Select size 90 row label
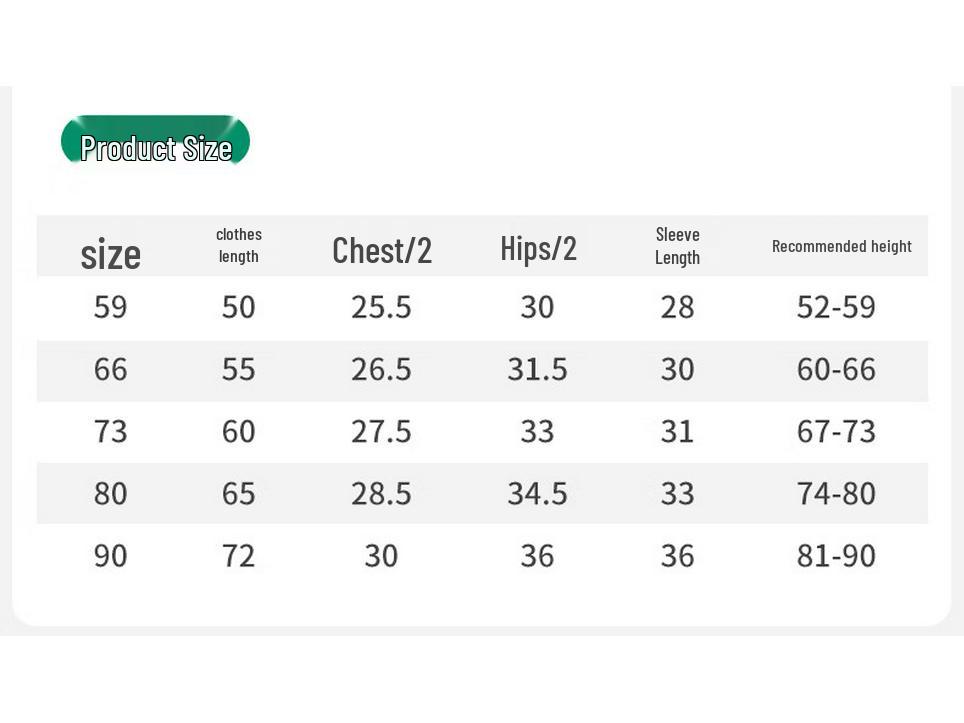The width and height of the screenshot is (964, 723). [111, 555]
